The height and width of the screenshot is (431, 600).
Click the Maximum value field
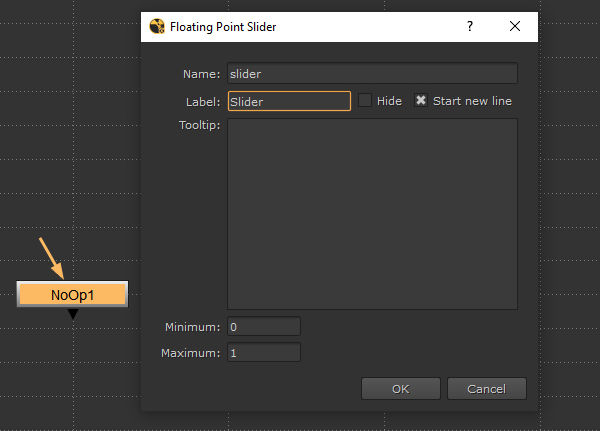(264, 353)
